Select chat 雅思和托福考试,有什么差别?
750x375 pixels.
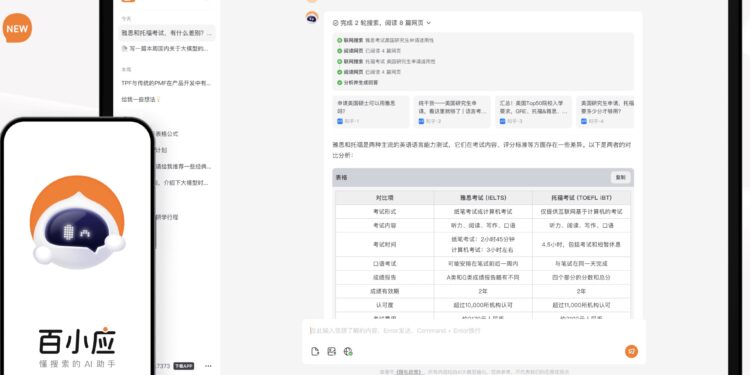pos(166,33)
